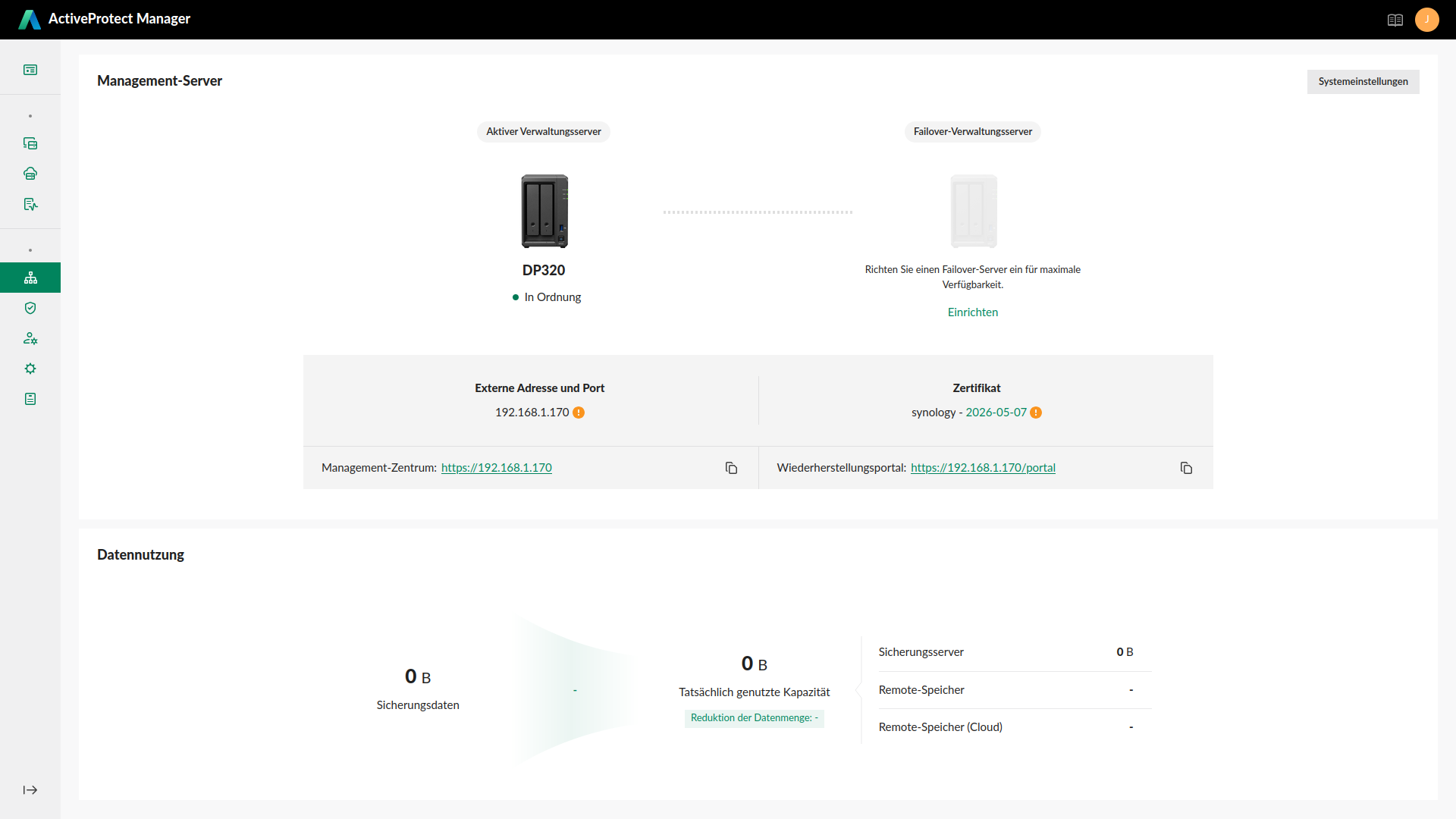Click the certificate date 2026-05-07 link
Image resolution: width=1456 pixels, height=819 pixels.
coord(996,413)
